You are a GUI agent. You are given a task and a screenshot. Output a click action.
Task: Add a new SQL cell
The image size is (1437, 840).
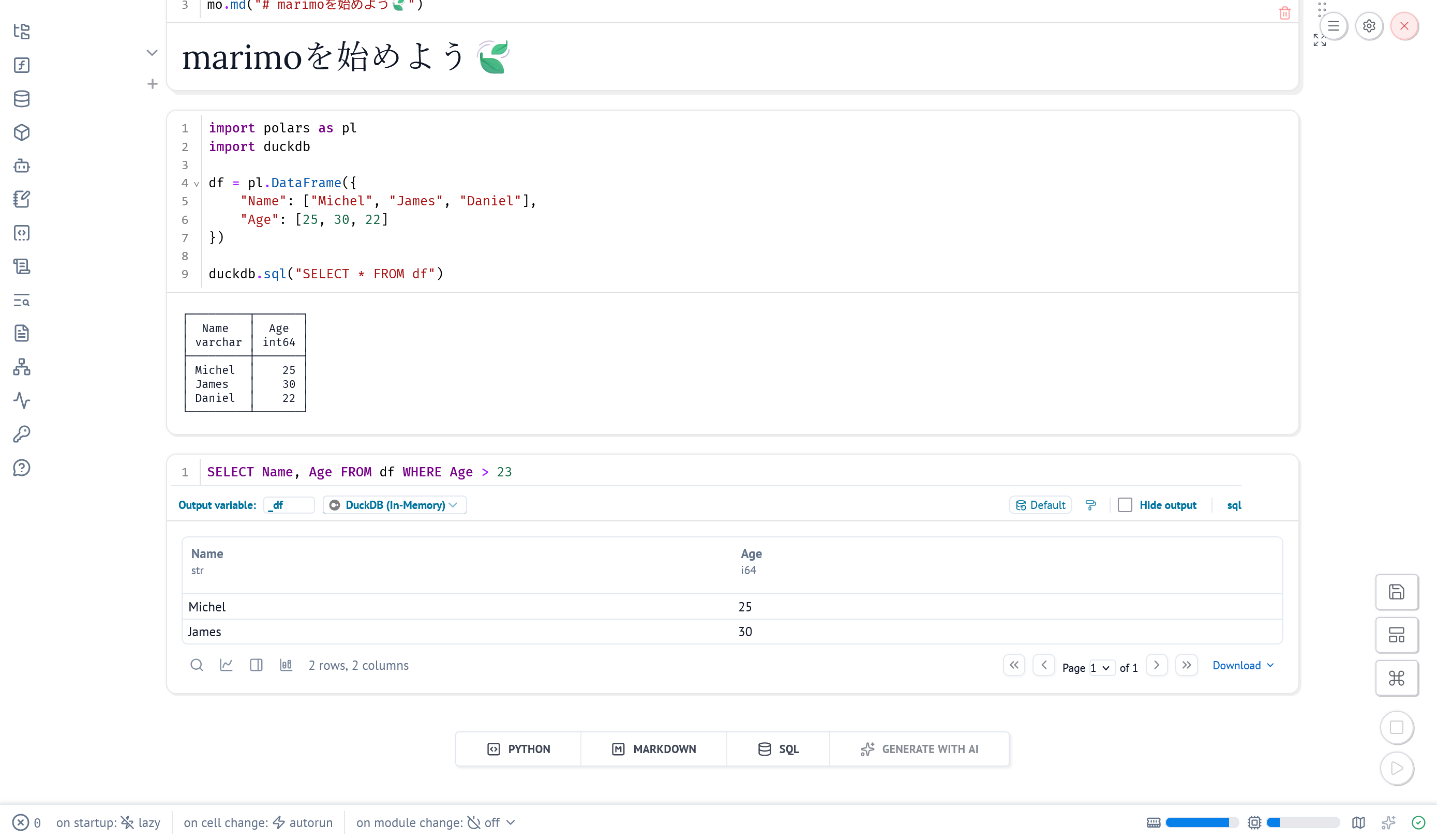point(778,749)
